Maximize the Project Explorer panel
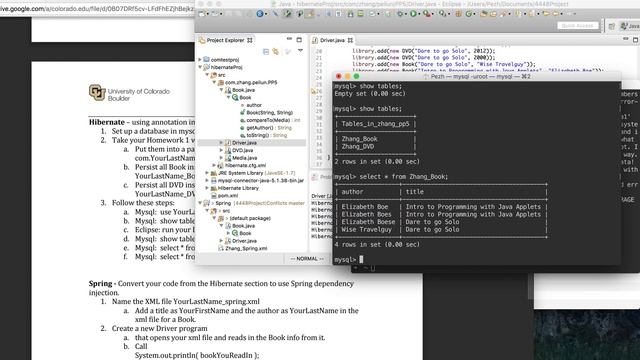This screenshot has height=360, width=640. tap(299, 40)
